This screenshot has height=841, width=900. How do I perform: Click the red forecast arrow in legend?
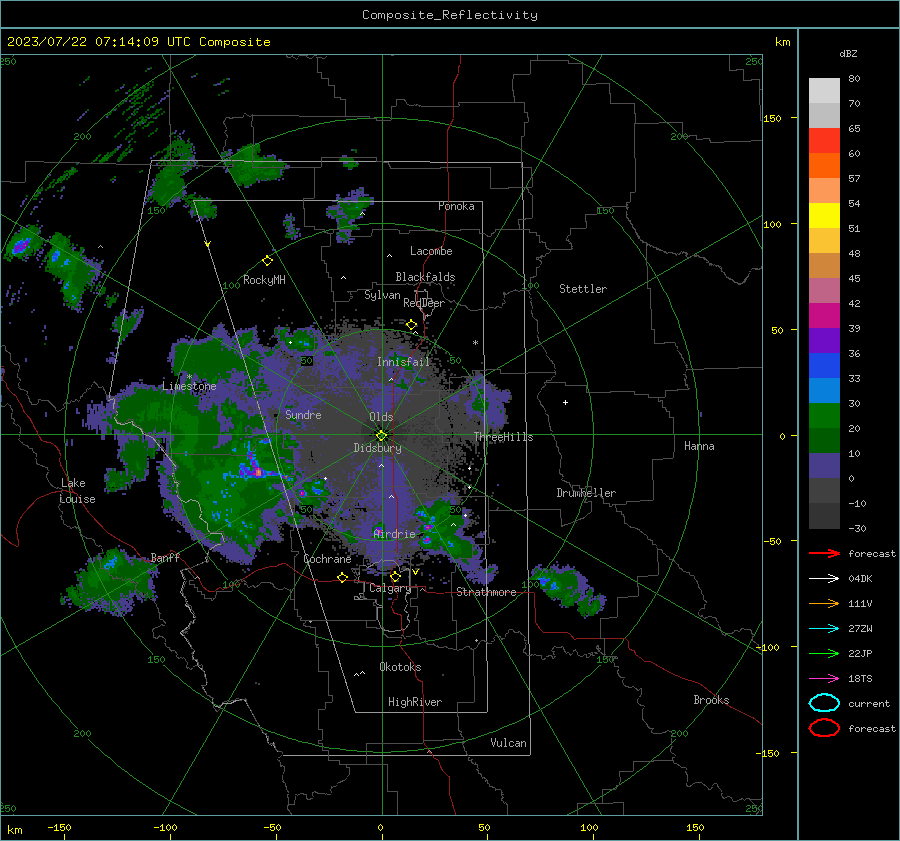[824, 553]
